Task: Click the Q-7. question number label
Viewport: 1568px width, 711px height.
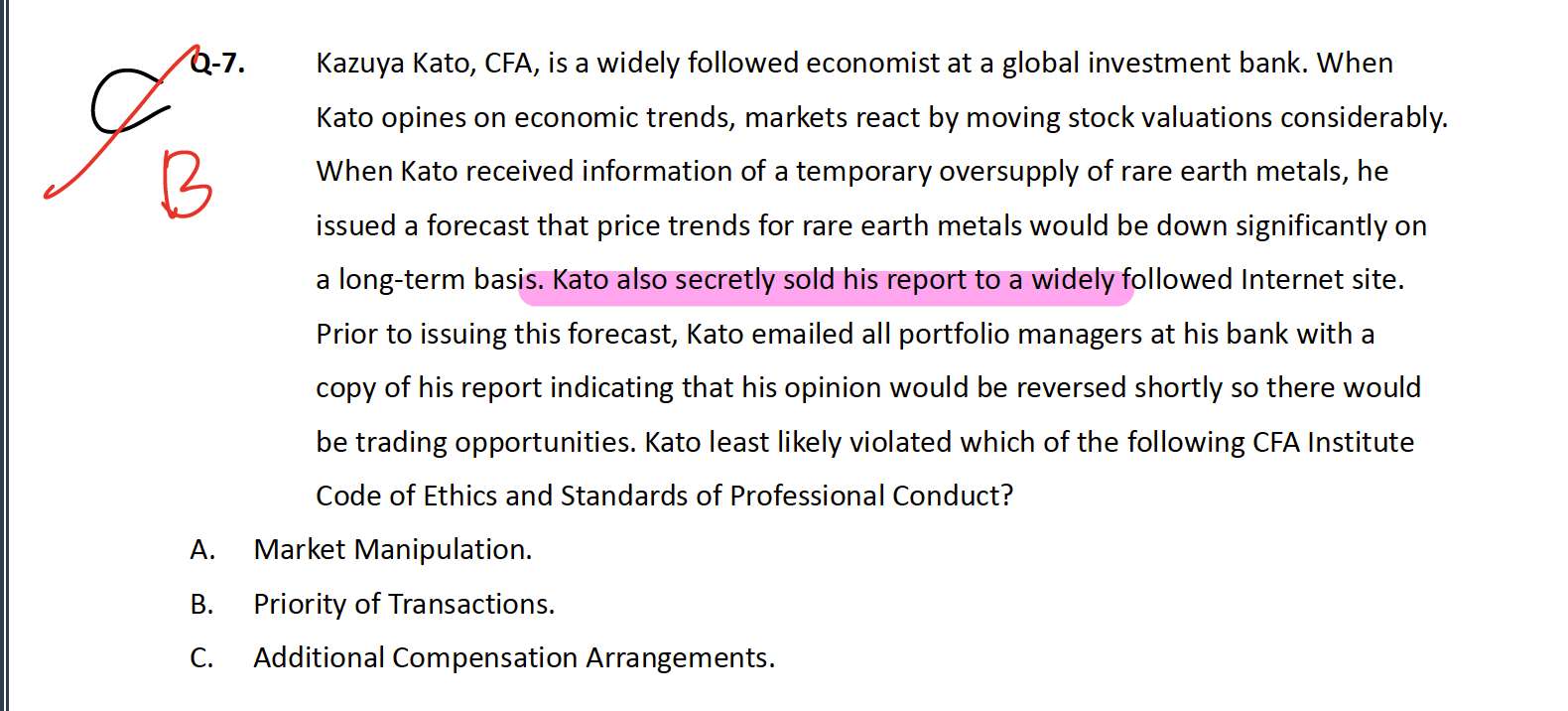Action: click(219, 64)
